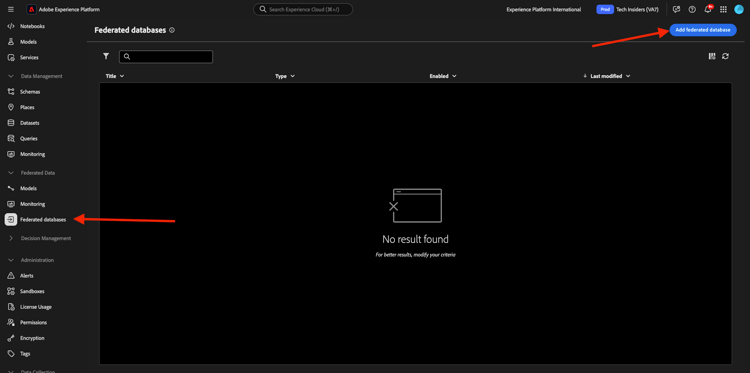The image size is (750, 373).
Task: Select Federated databases in the sidebar
Action: point(43,219)
